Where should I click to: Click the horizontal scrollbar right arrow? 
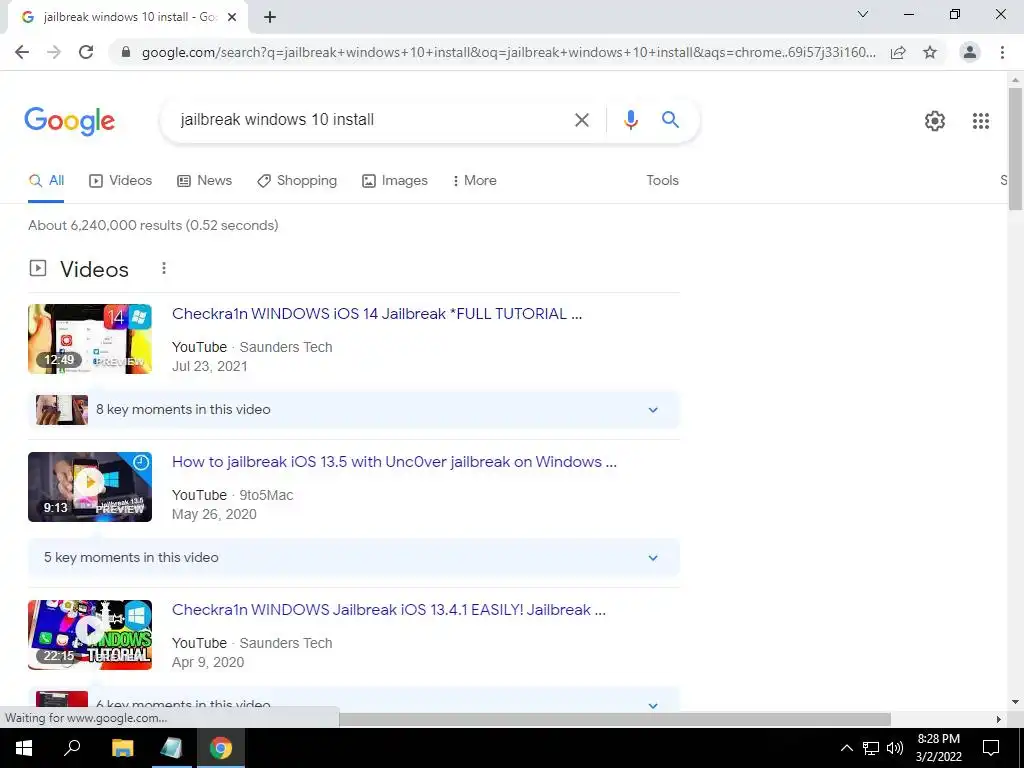click(x=999, y=719)
